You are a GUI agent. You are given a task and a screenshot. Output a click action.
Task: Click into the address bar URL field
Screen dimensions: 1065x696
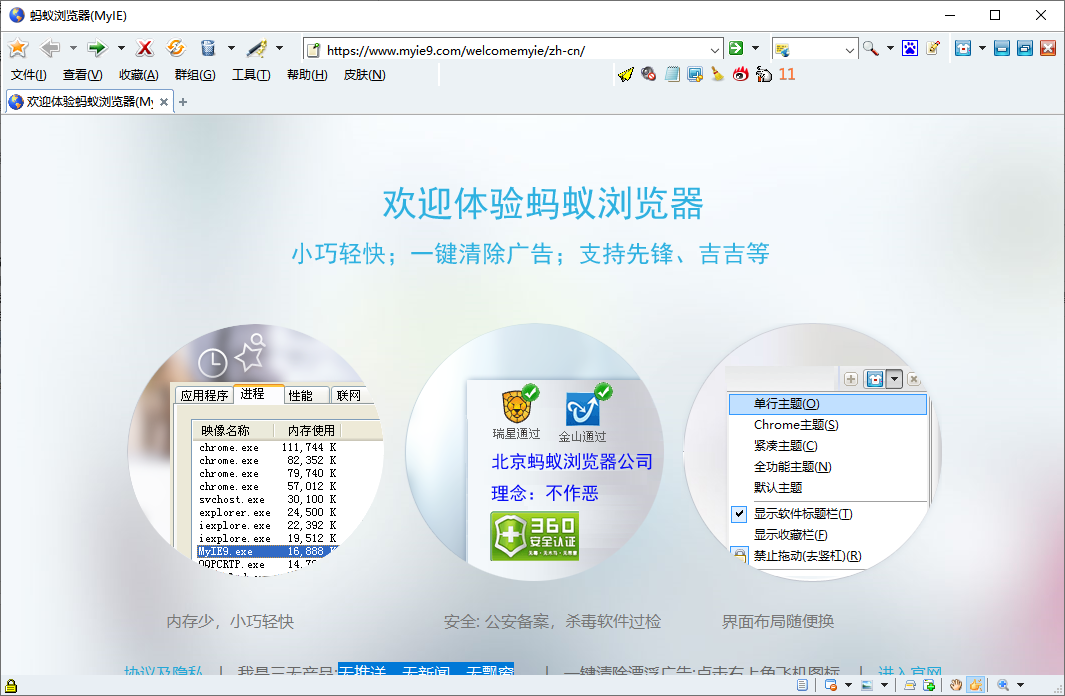[x=510, y=49]
